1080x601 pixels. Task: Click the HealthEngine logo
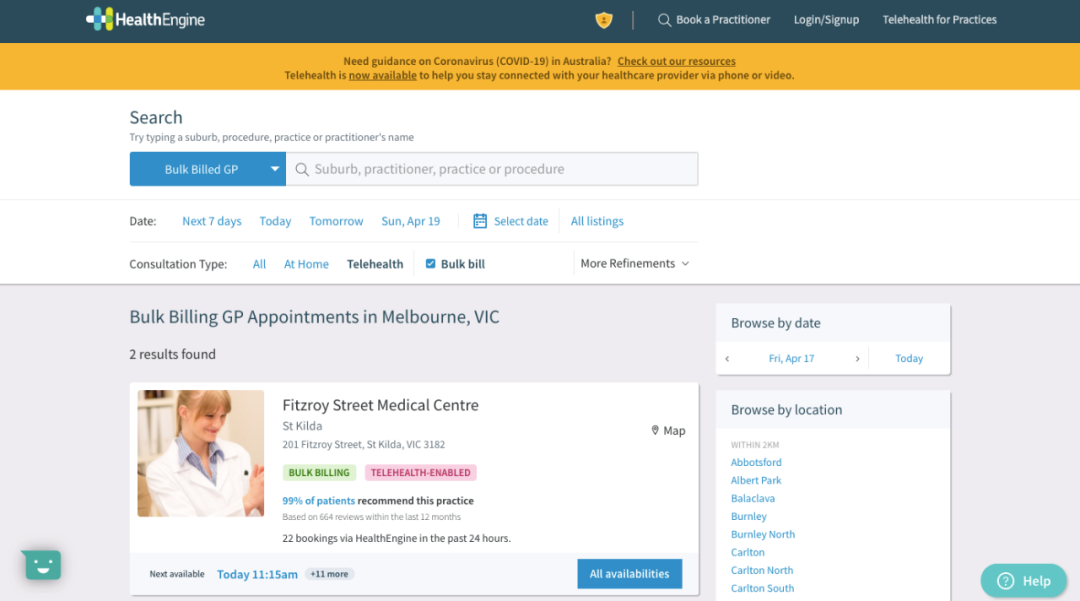(x=145, y=19)
